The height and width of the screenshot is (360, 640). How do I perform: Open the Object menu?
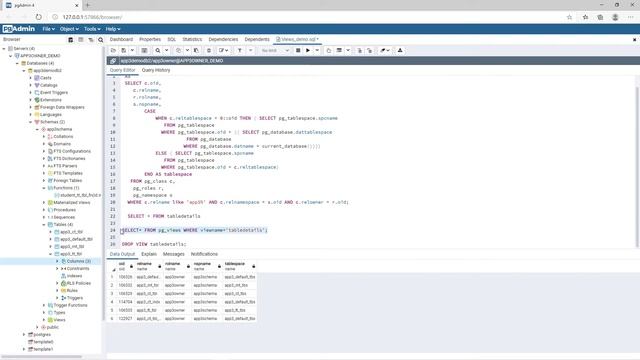click(x=69, y=29)
